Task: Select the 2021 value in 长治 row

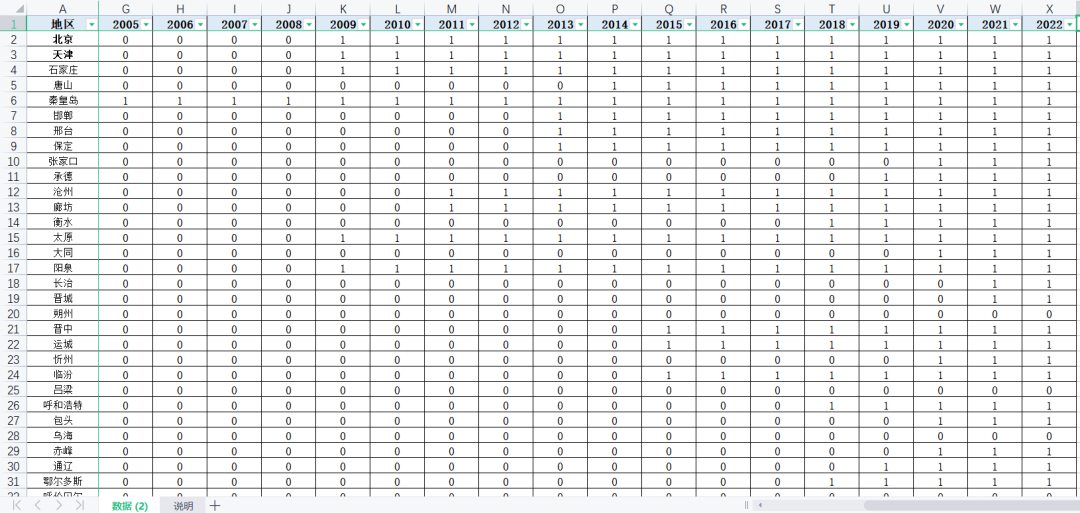Action: [995, 284]
